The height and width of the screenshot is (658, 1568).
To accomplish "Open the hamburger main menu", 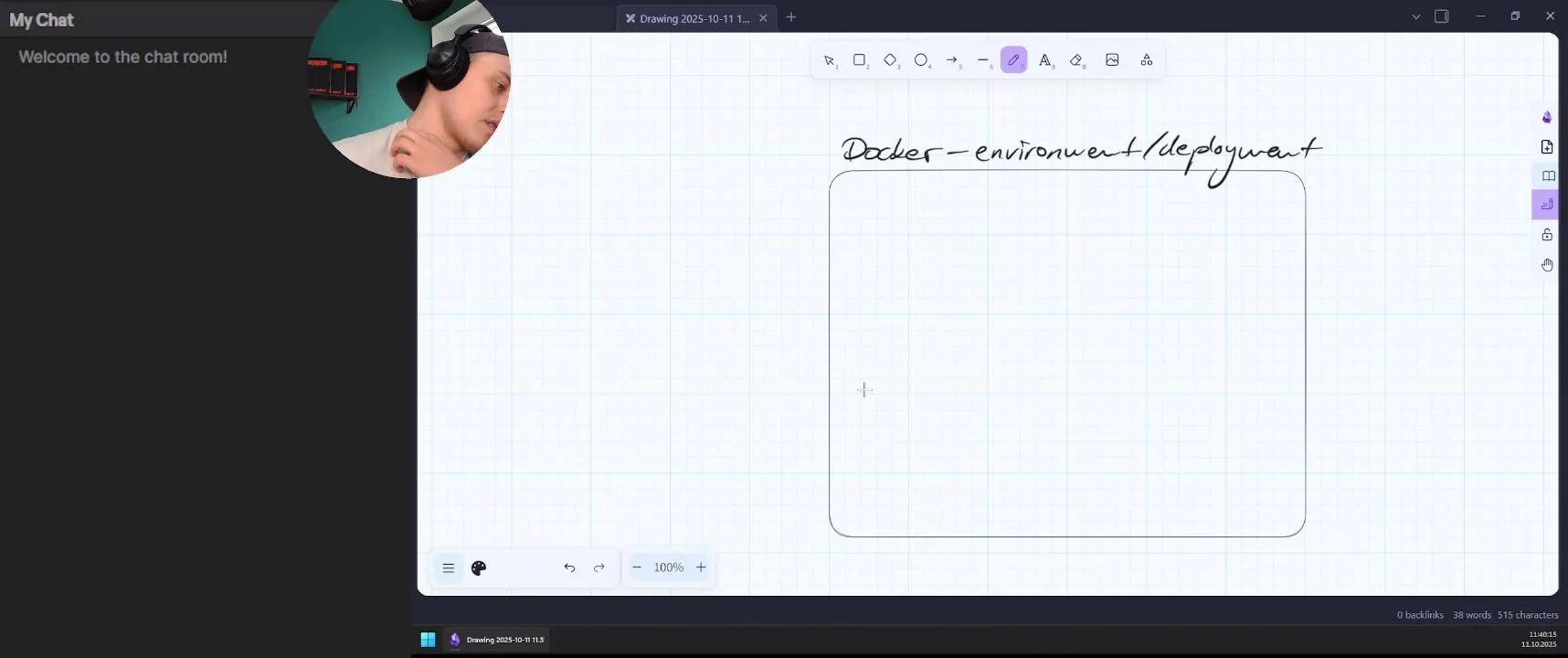I will click(x=449, y=568).
